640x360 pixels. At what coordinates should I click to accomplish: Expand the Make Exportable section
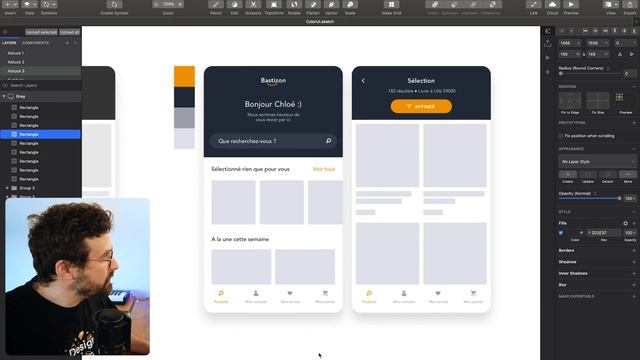tap(634, 296)
